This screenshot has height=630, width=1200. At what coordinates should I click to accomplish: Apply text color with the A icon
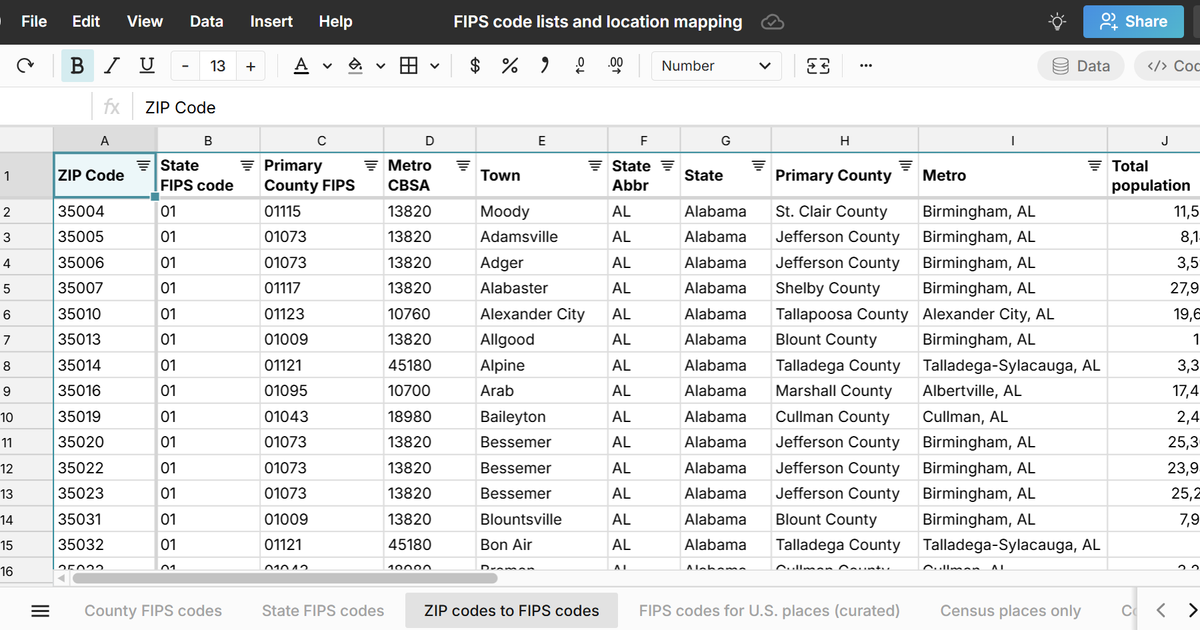(x=301, y=66)
